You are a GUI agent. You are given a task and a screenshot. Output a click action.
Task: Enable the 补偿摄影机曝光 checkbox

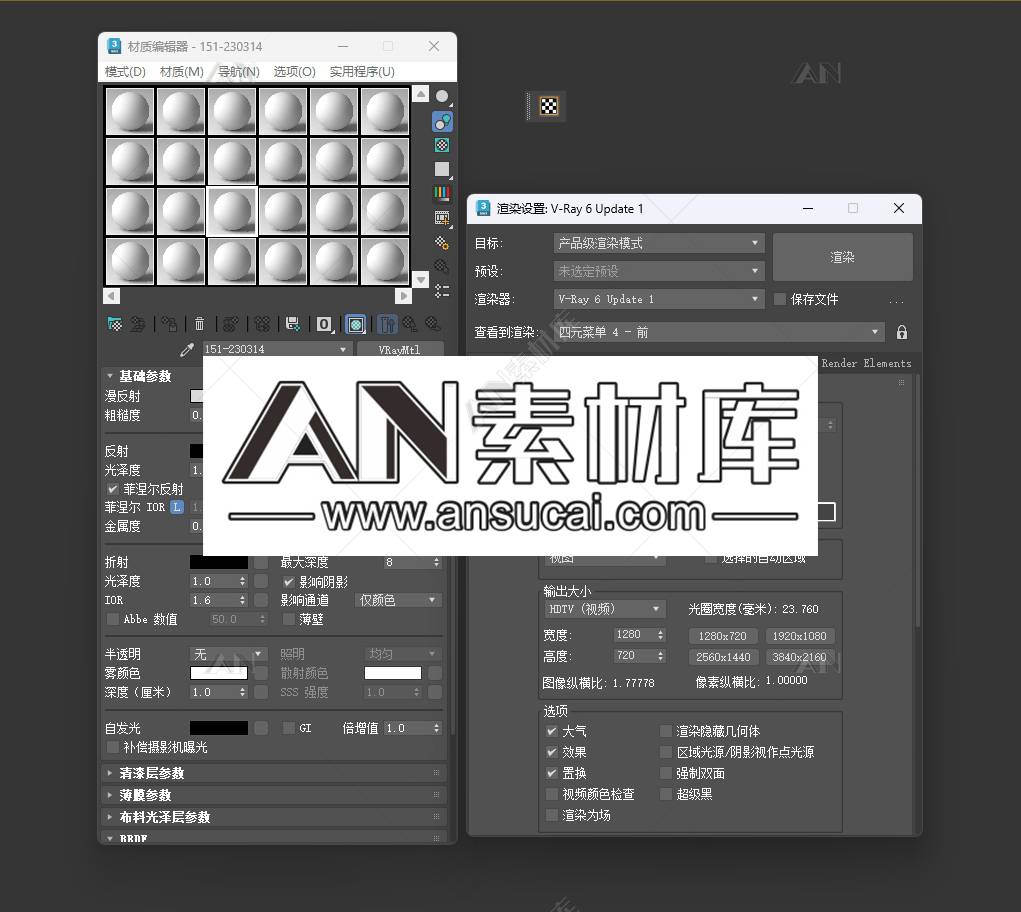[113, 747]
